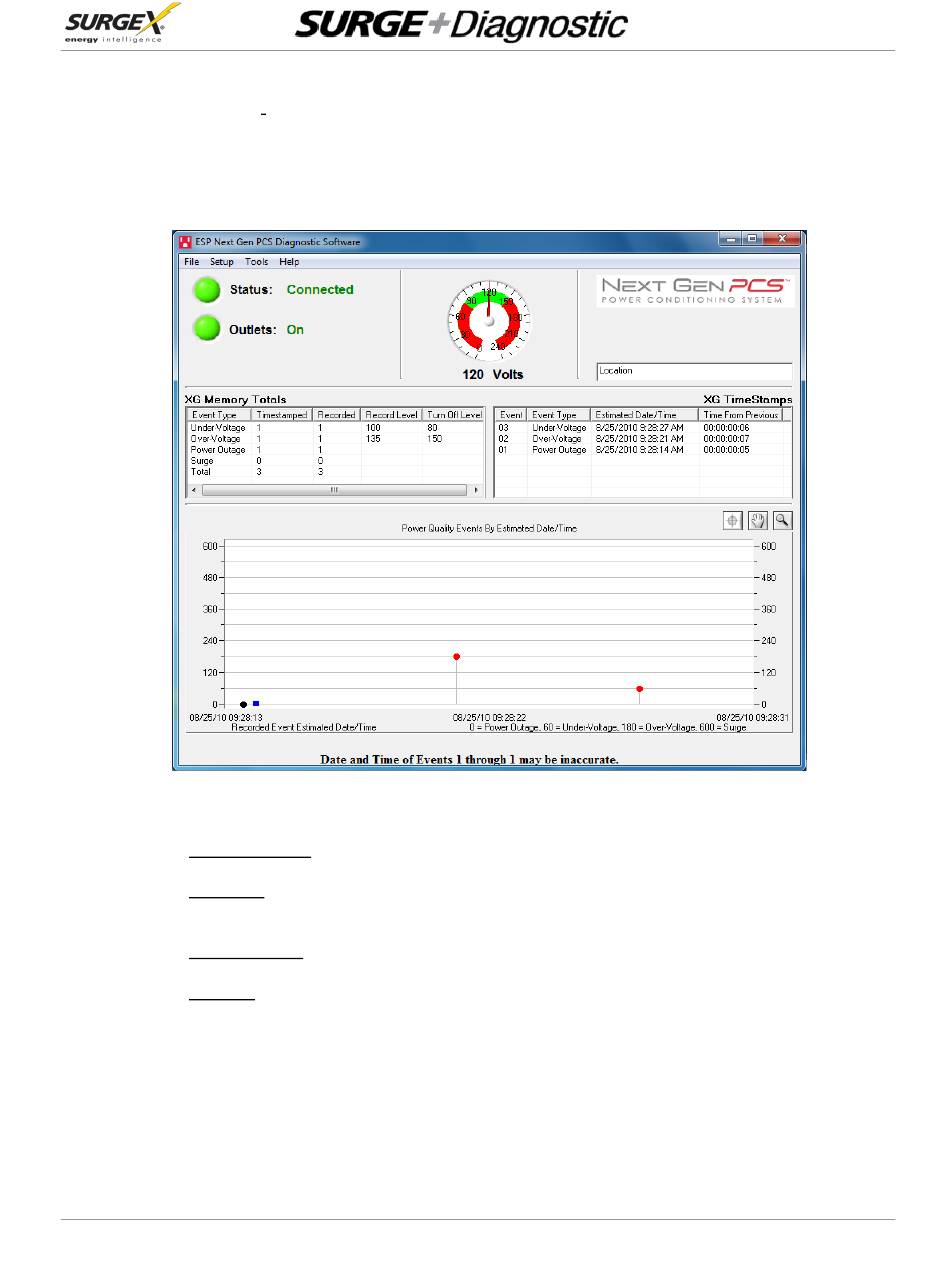Screen dimensions: 950x1267
Task: Click the Estimated Date/Time column header
Action: [645, 414]
